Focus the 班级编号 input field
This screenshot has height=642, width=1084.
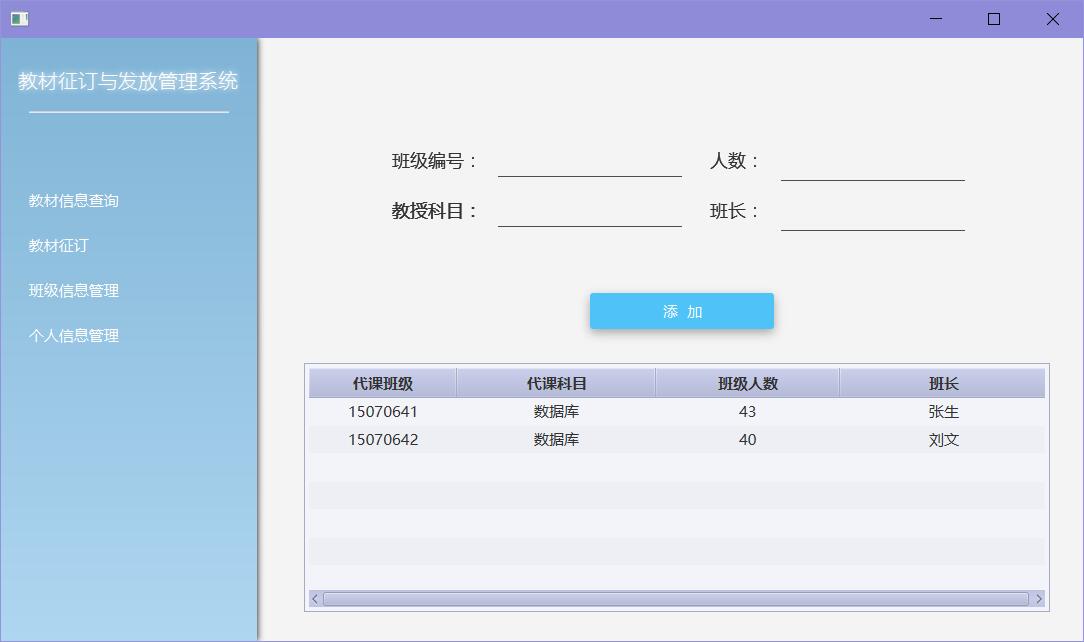590,162
